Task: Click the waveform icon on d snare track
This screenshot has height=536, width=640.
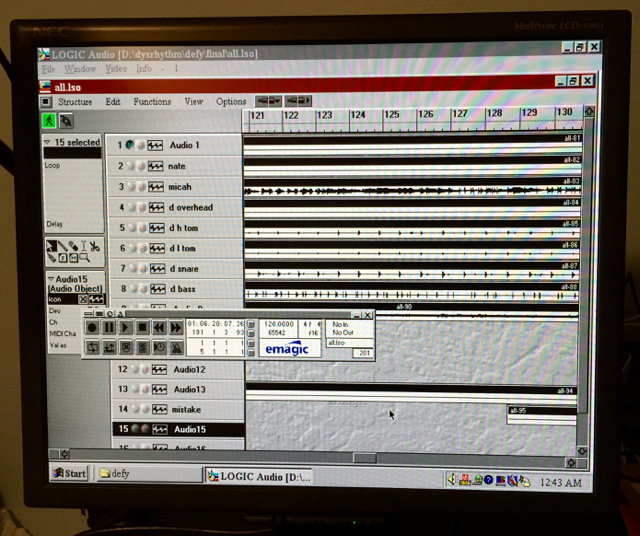Action: (x=158, y=269)
